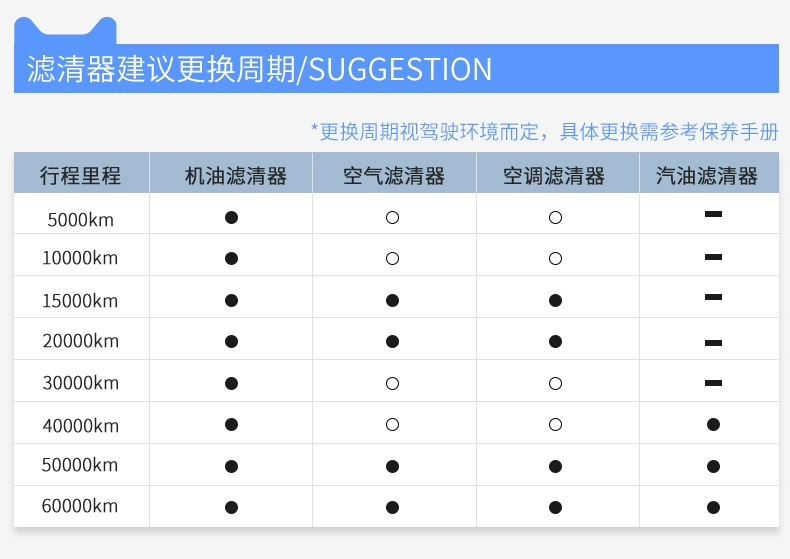Click the 30000km row label
Image resolution: width=790 pixels, height=559 pixels.
[x=81, y=383]
